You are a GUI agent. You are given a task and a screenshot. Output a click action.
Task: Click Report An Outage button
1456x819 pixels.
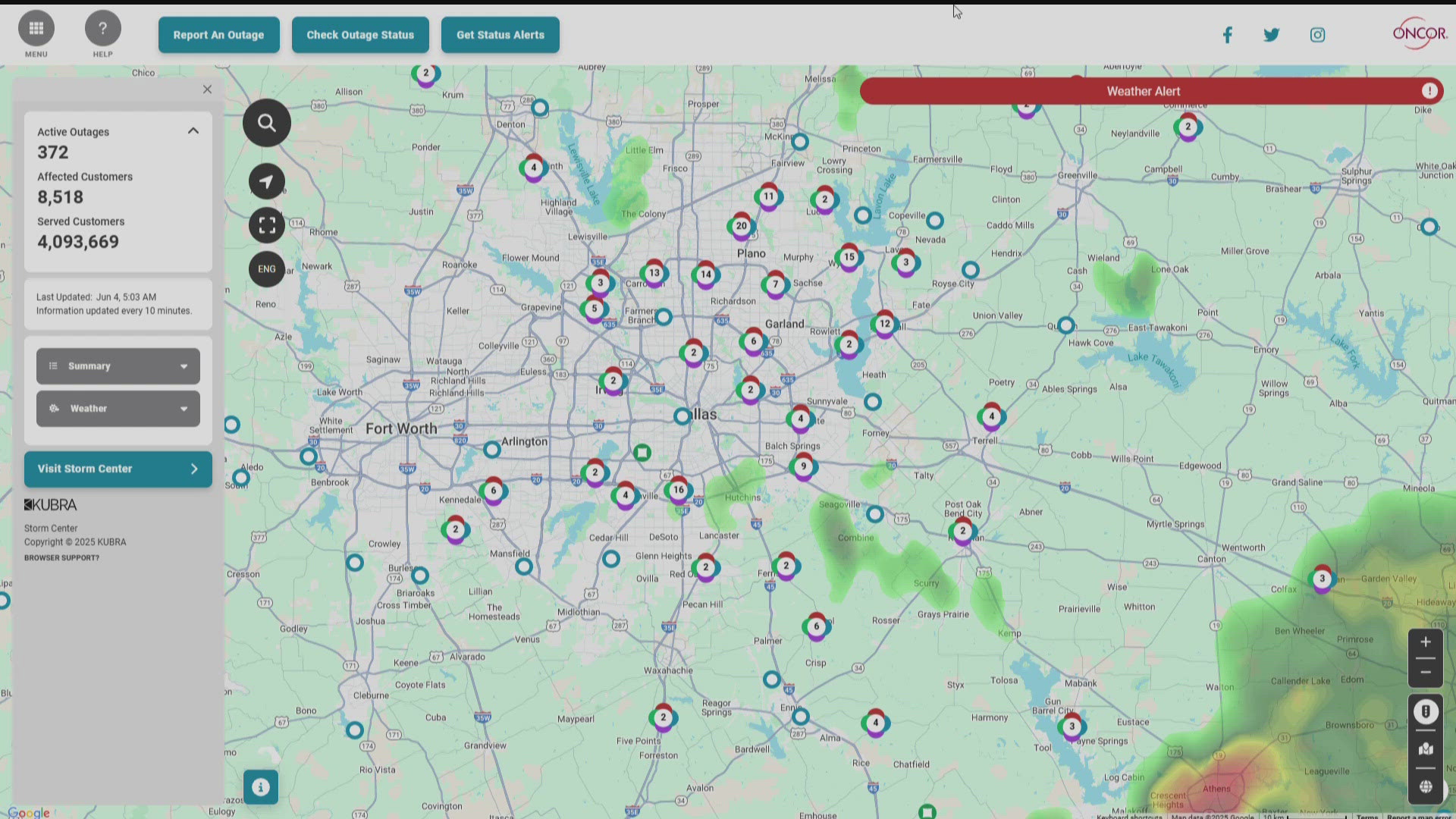[x=218, y=35]
